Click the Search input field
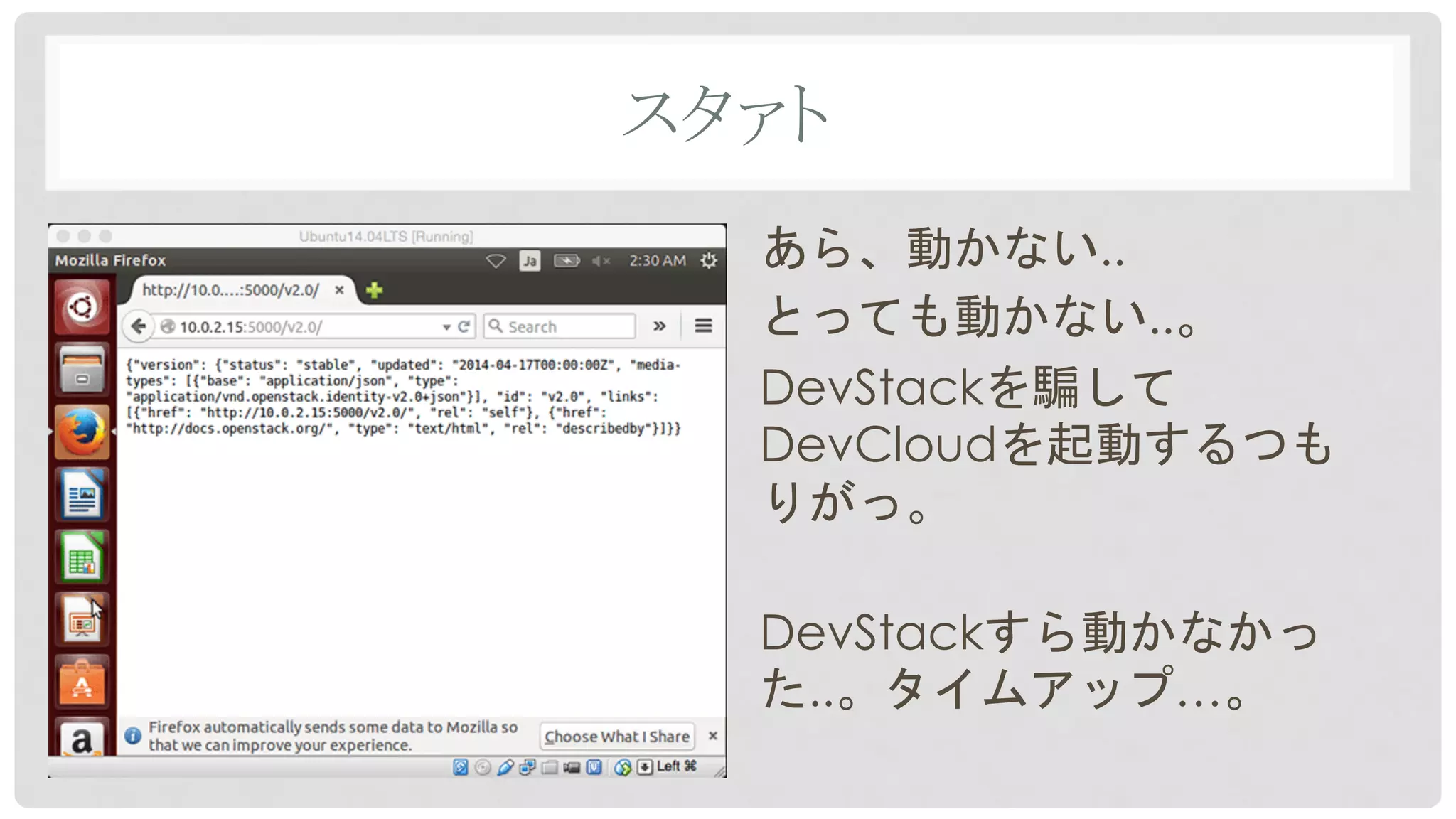This screenshot has width=1456, height=819. click(x=560, y=326)
